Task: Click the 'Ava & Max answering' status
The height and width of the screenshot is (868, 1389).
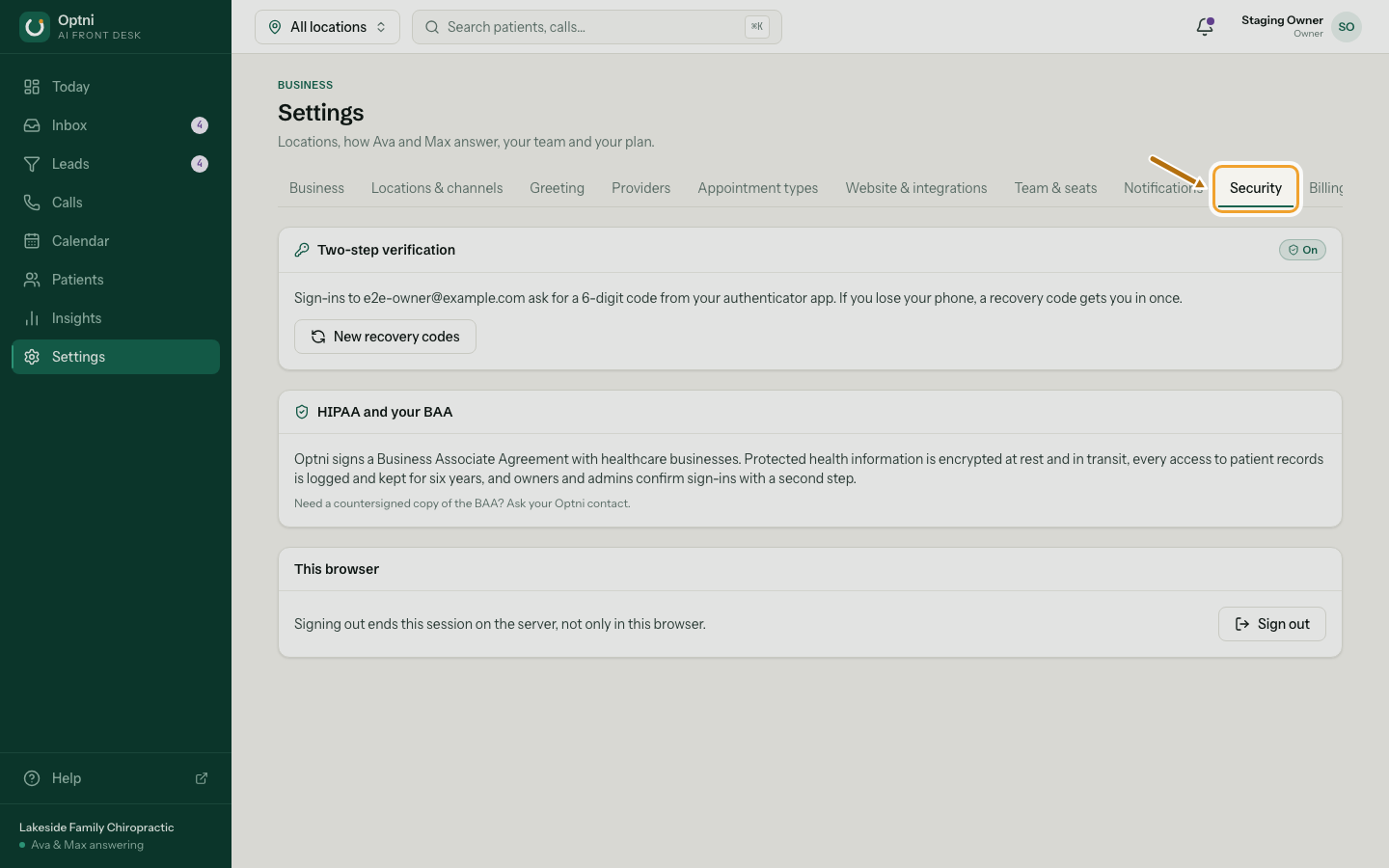Action: coord(87,845)
